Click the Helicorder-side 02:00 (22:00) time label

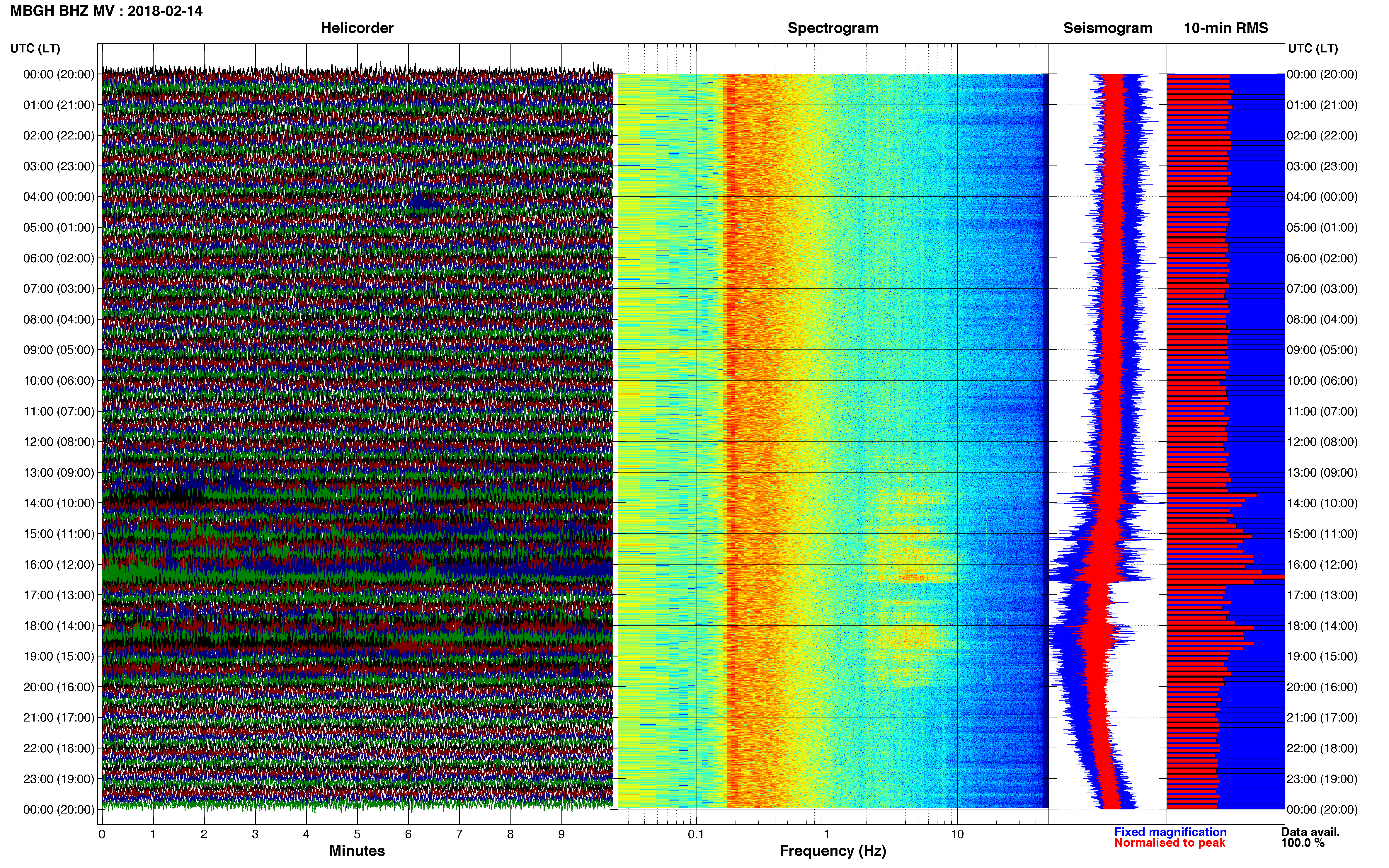59,135
